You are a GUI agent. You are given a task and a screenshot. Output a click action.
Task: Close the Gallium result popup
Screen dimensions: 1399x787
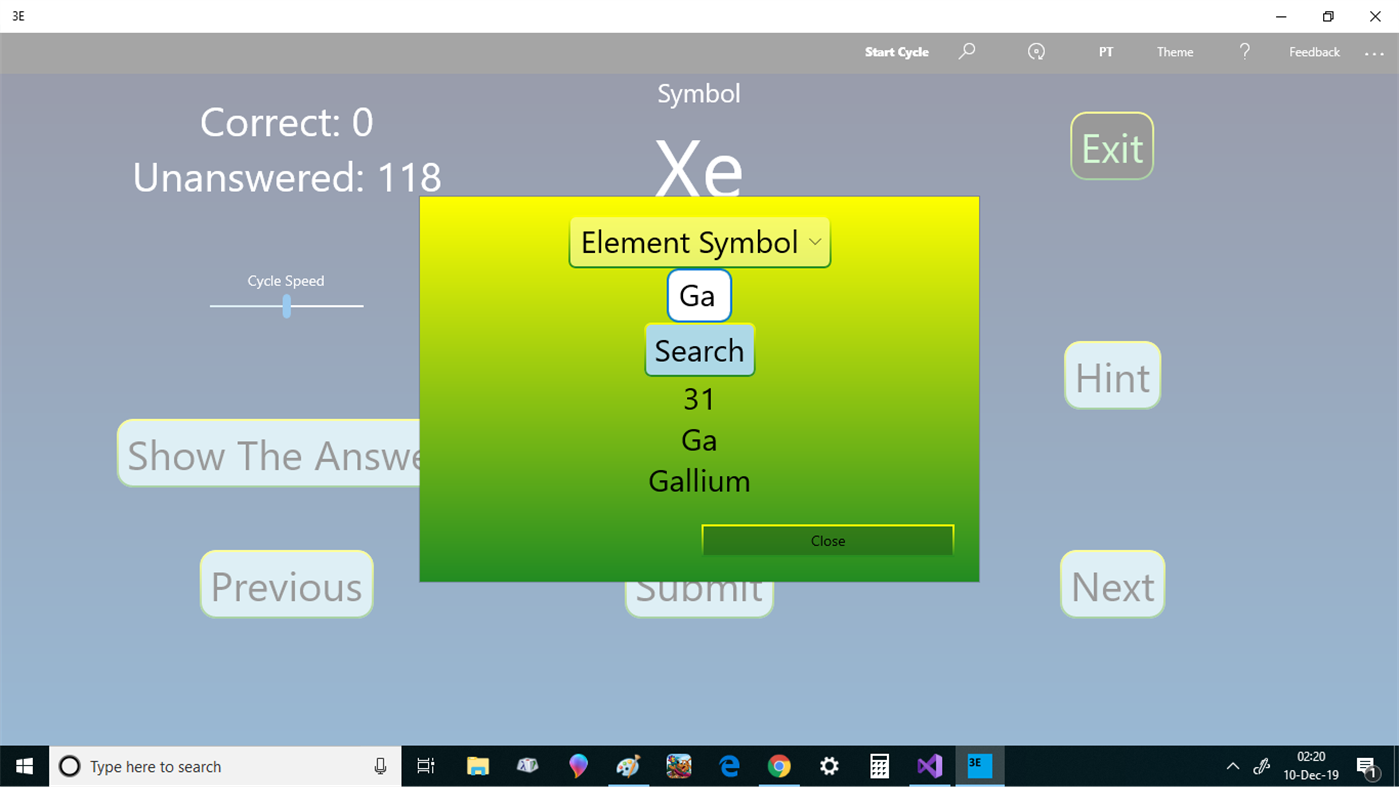[827, 540]
